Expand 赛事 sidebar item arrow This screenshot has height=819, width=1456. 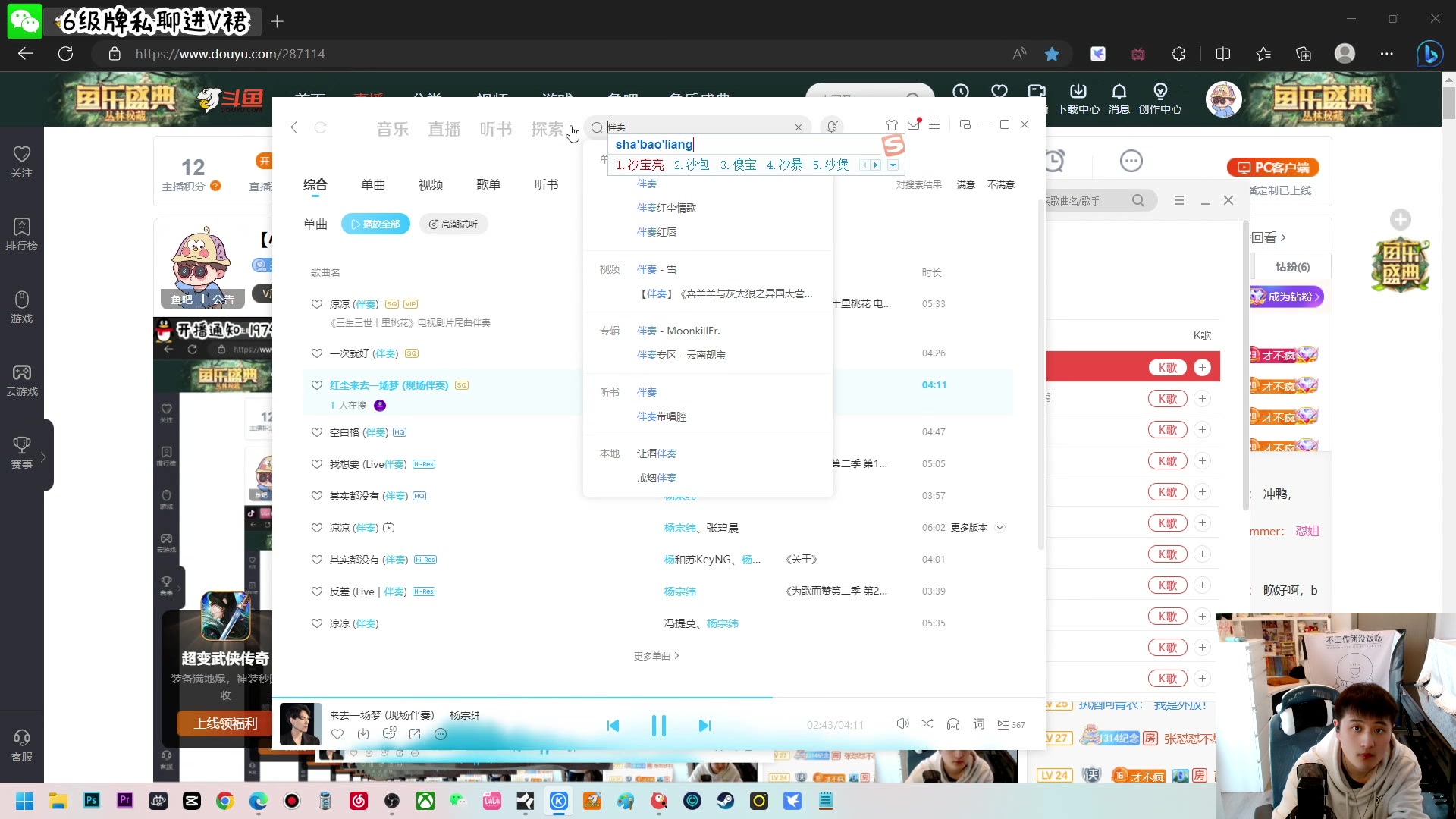point(44,457)
